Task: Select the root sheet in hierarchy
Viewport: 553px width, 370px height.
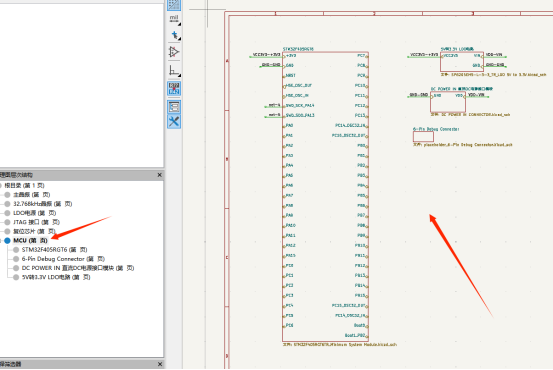Action: (x=24, y=185)
